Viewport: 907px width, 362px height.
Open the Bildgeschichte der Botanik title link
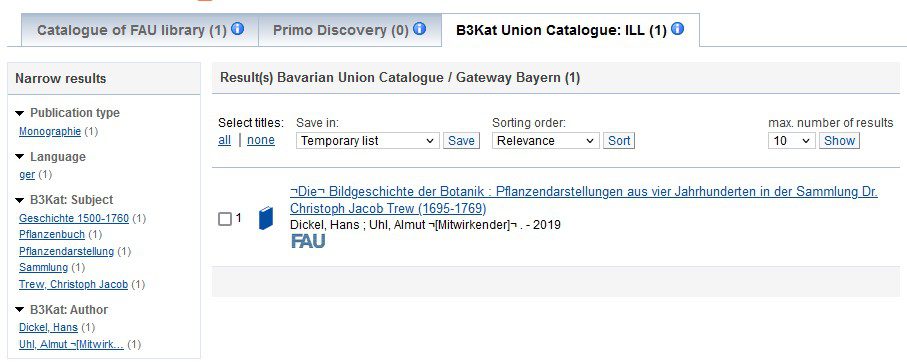point(584,200)
